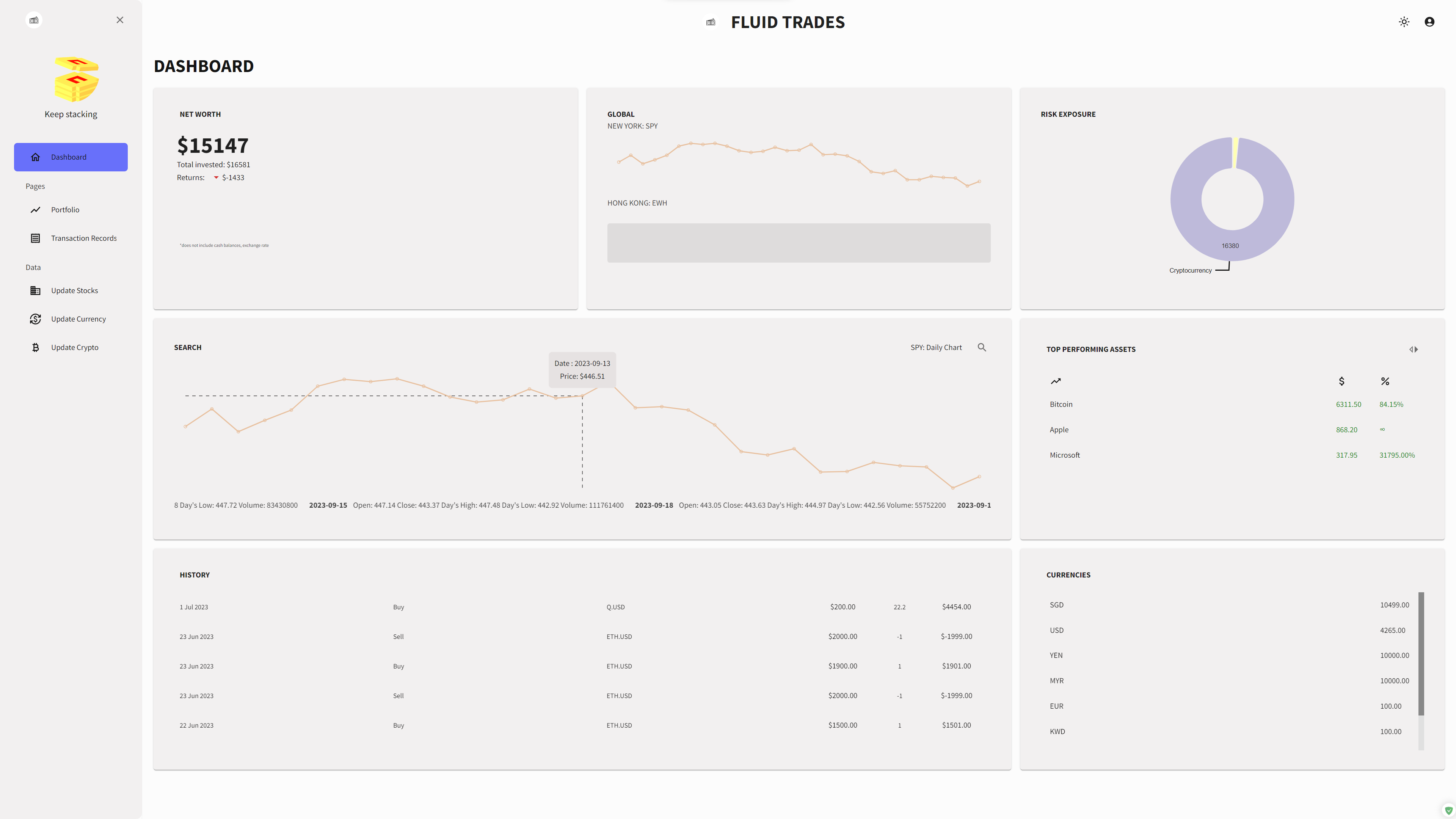Viewport: 1456px width, 819px height.
Task: Collapse the sidebar with the X toggle
Action: pyautogui.click(x=119, y=20)
